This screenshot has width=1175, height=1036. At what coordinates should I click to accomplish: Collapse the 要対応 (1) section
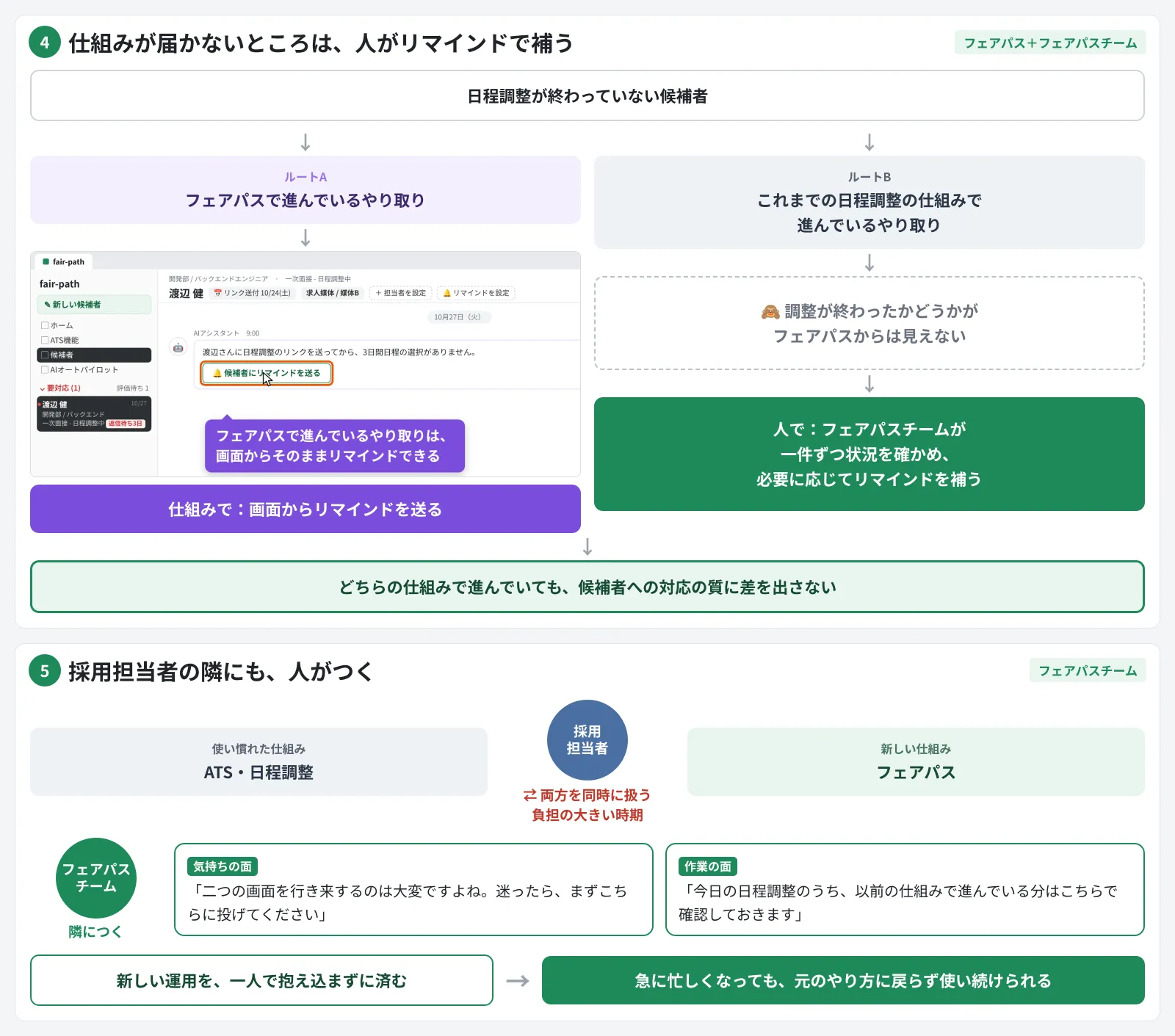(x=60, y=388)
